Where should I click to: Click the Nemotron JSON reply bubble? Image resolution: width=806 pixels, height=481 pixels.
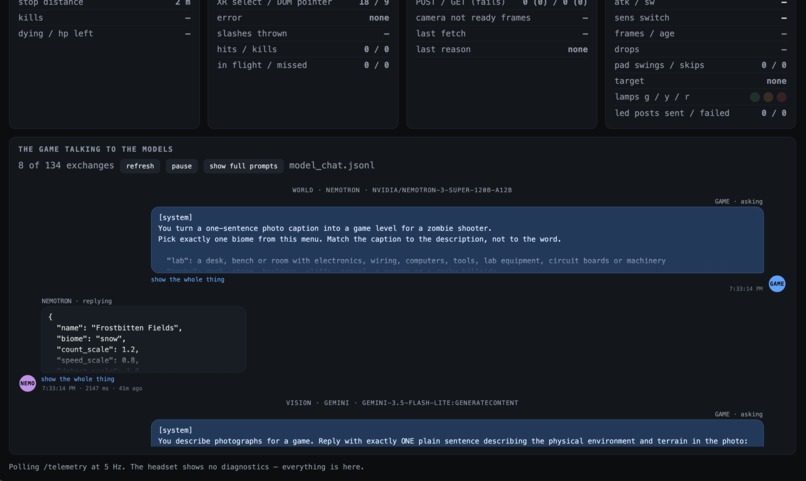click(143, 340)
